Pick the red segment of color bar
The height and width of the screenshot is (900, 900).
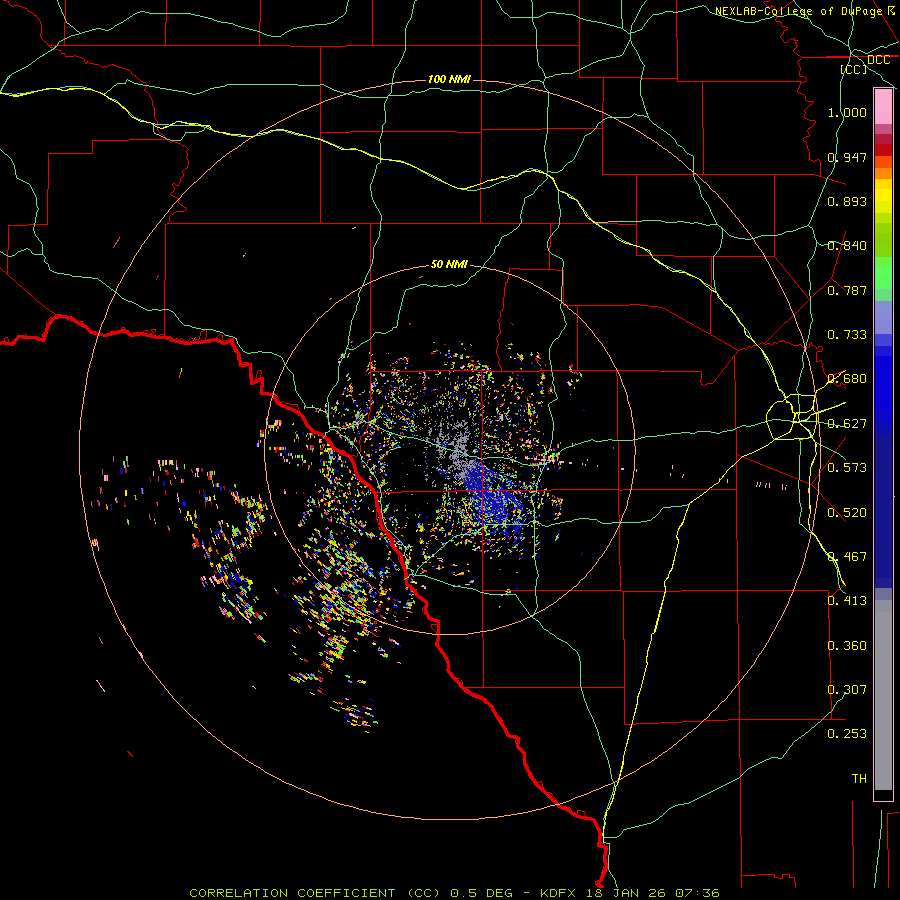click(x=883, y=150)
